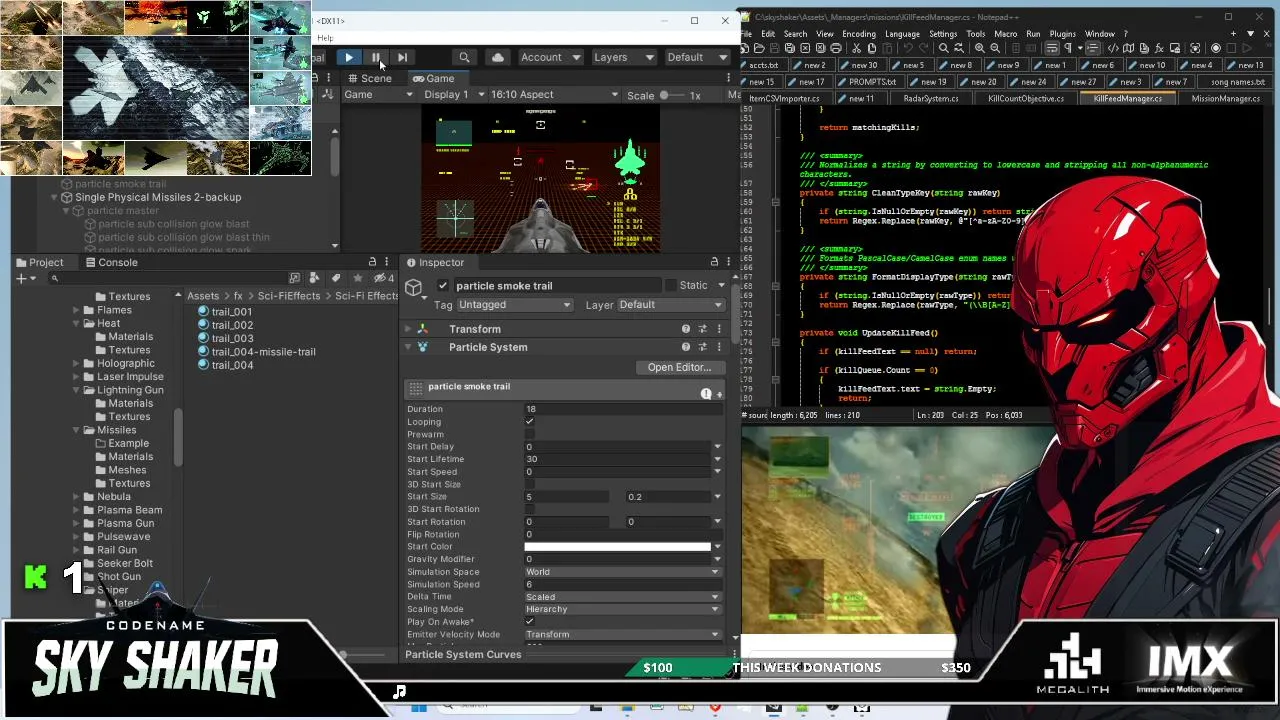
Task: Click the Favorites star icon in Project panel
Action: [x=357, y=279]
